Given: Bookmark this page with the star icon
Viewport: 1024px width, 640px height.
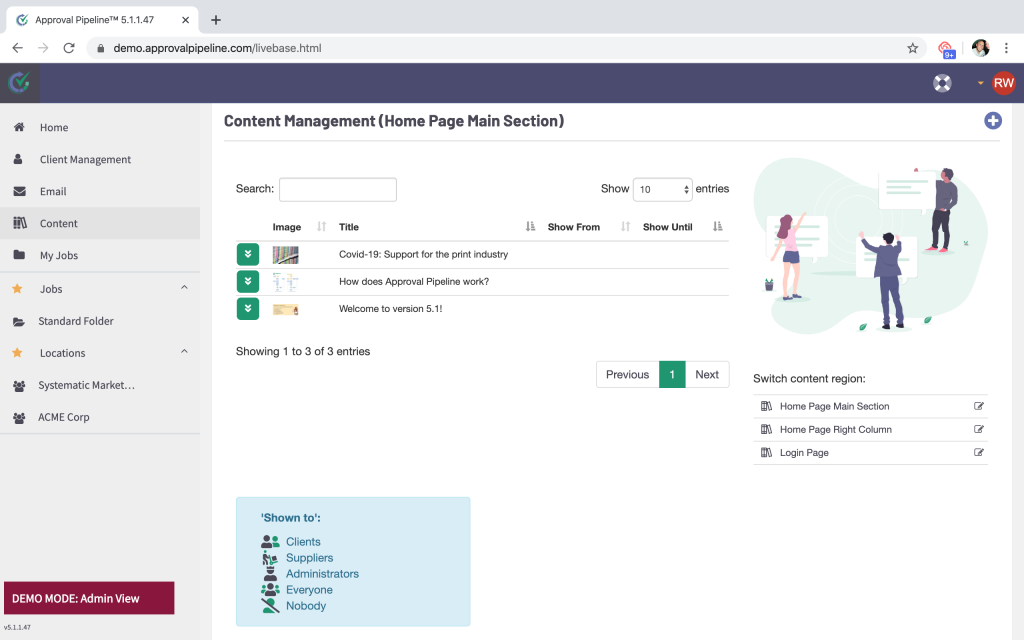Looking at the screenshot, I should point(912,48).
